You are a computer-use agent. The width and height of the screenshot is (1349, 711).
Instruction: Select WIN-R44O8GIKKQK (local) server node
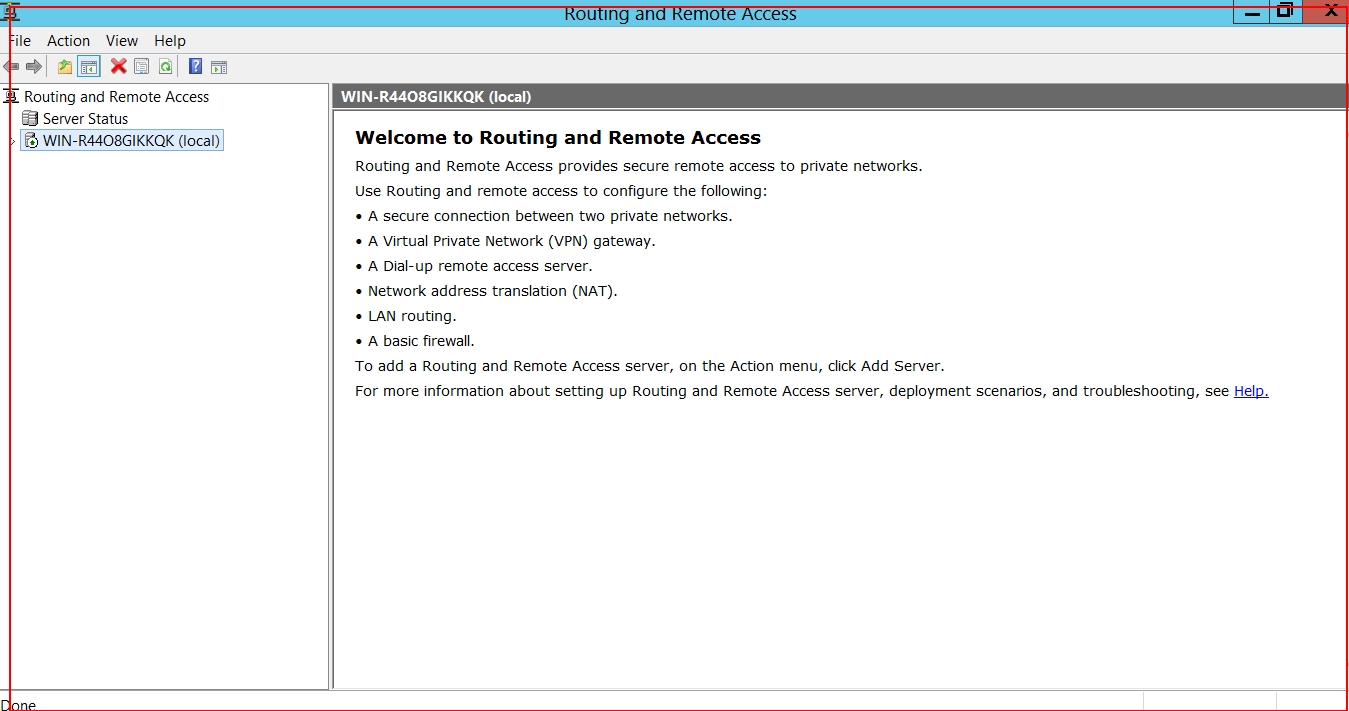131,141
